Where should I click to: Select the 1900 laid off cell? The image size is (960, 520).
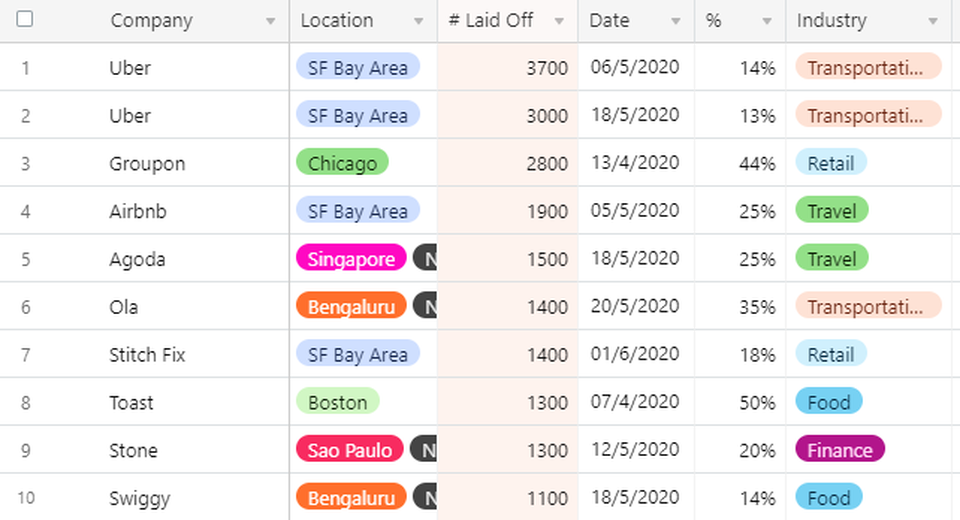tap(508, 210)
